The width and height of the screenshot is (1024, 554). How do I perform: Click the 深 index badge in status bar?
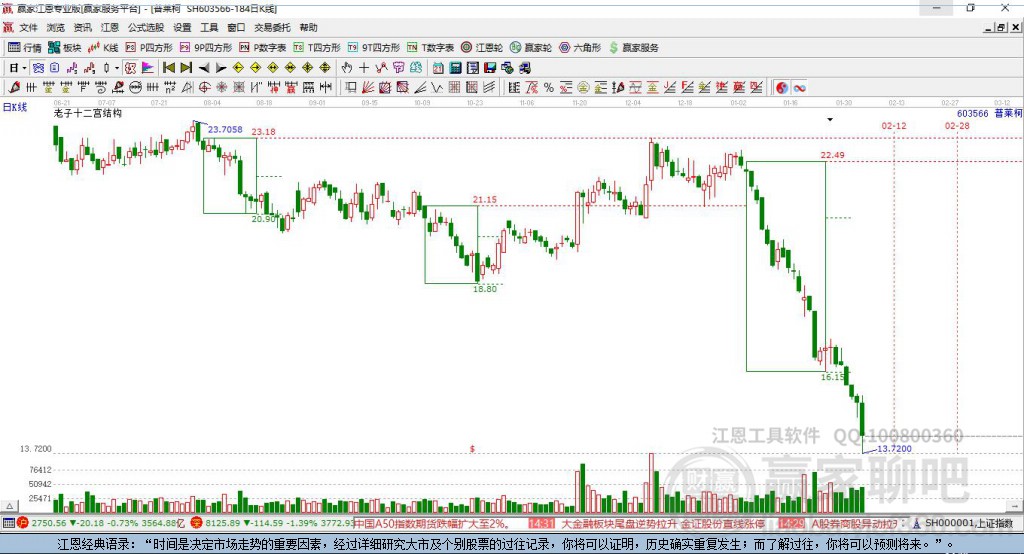coord(196,523)
